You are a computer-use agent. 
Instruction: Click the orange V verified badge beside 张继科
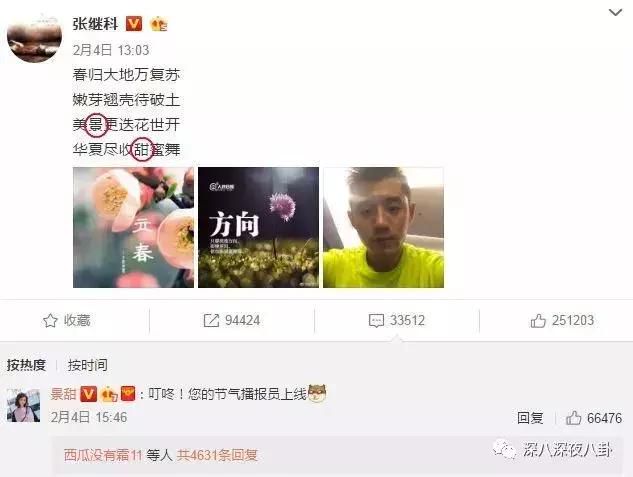click(134, 24)
